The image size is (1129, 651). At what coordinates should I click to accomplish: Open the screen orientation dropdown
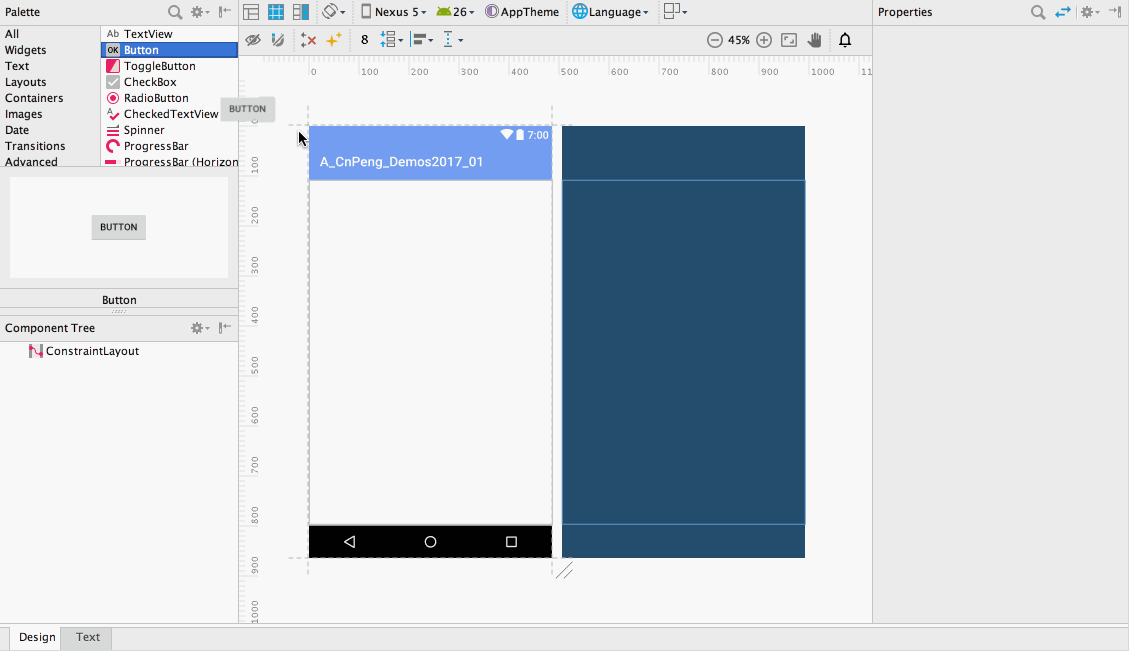(333, 12)
